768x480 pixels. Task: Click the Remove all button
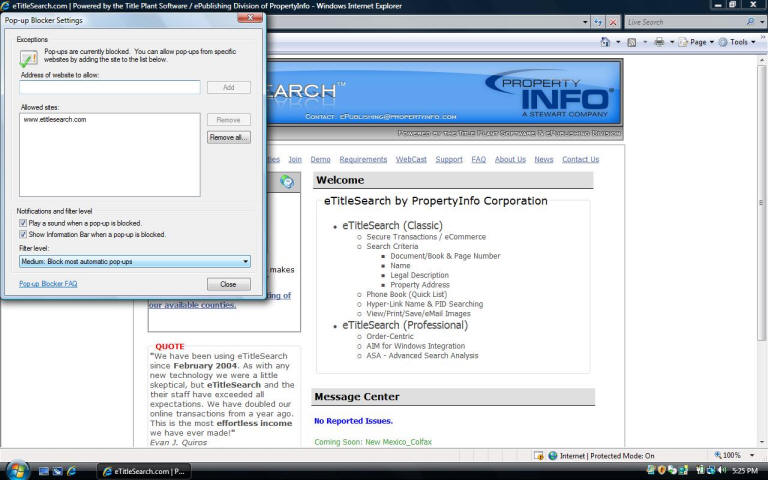pos(228,138)
